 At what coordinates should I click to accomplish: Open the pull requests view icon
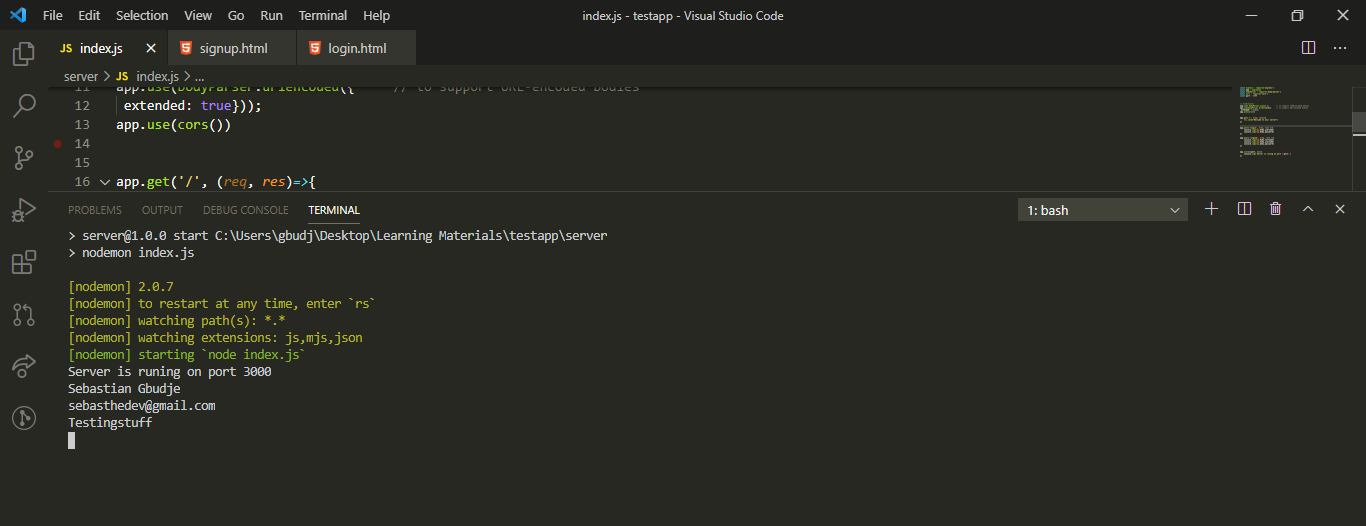click(x=23, y=314)
